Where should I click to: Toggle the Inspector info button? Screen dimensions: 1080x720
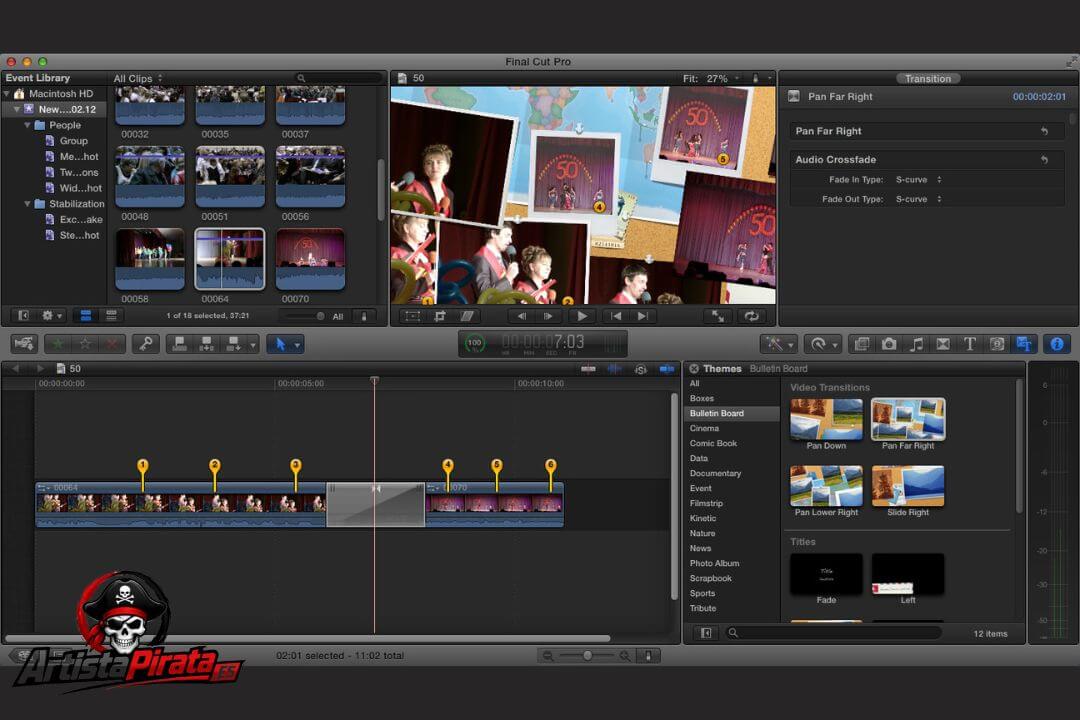pos(1057,343)
